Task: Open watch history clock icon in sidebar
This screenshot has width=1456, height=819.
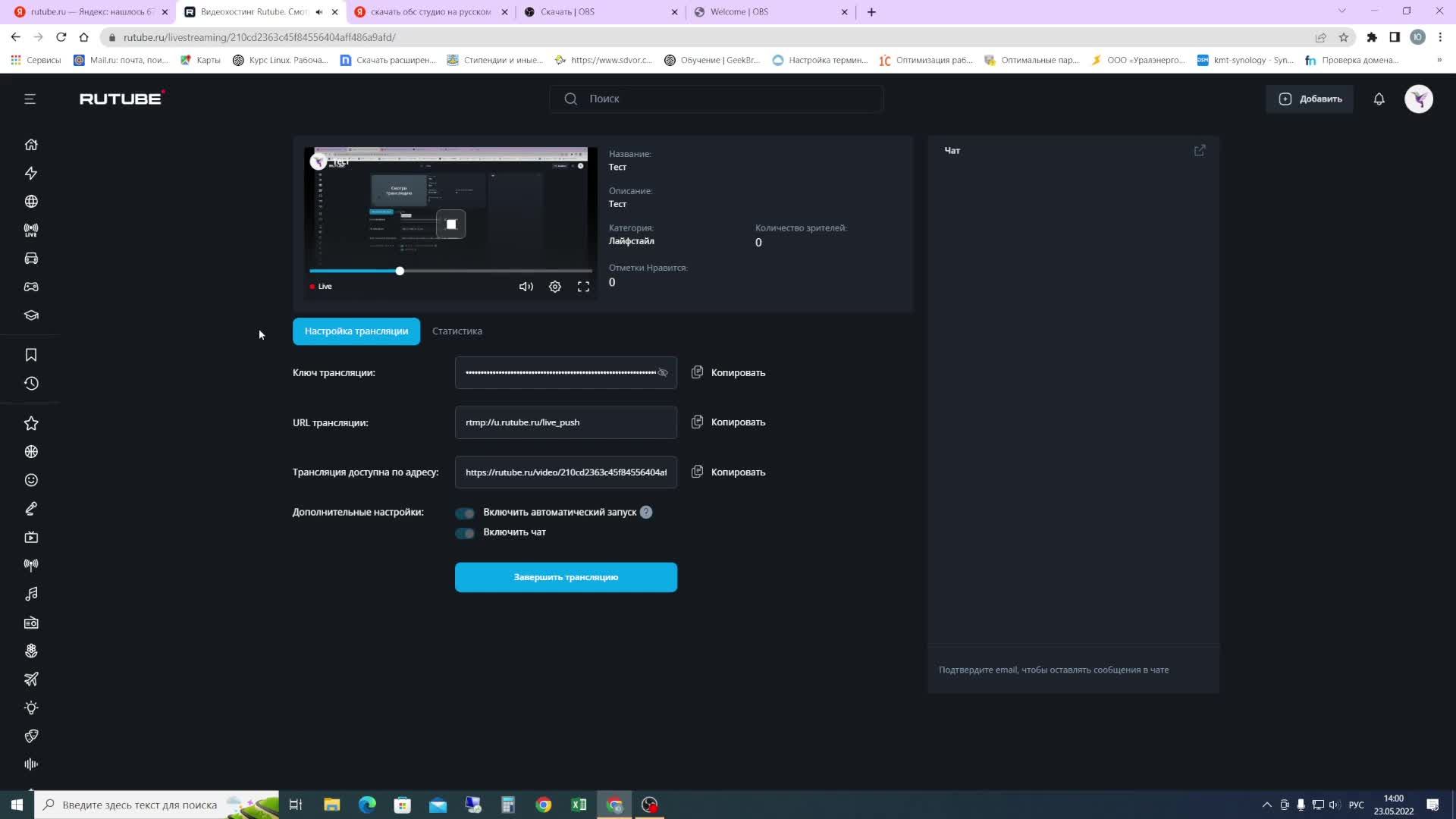Action: (31, 384)
